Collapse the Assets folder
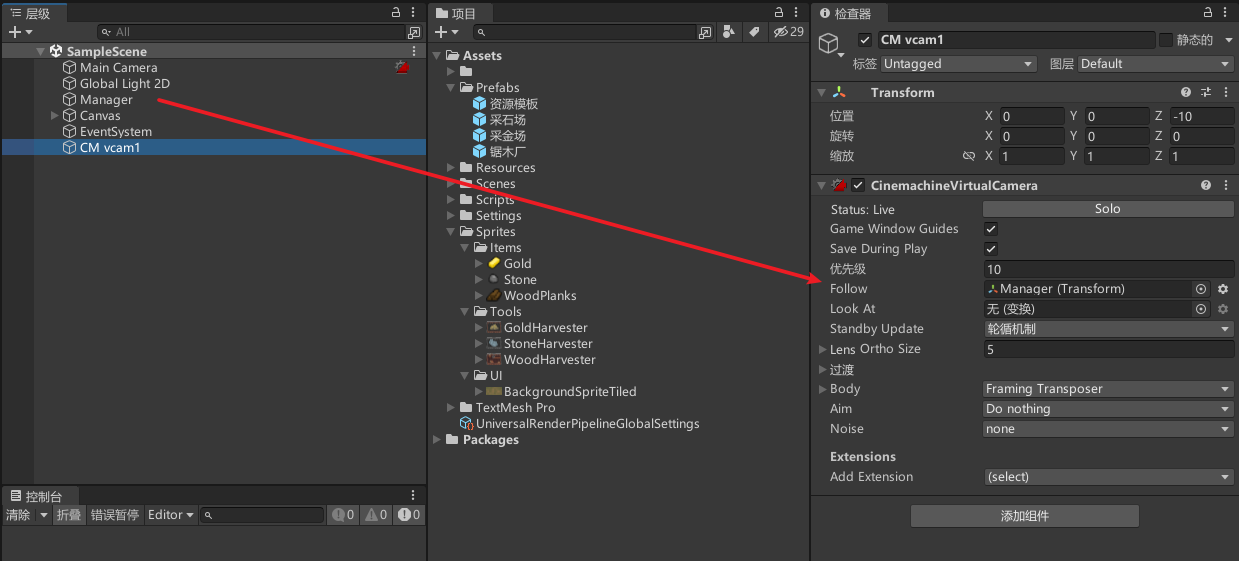1239x561 pixels. tap(437, 55)
